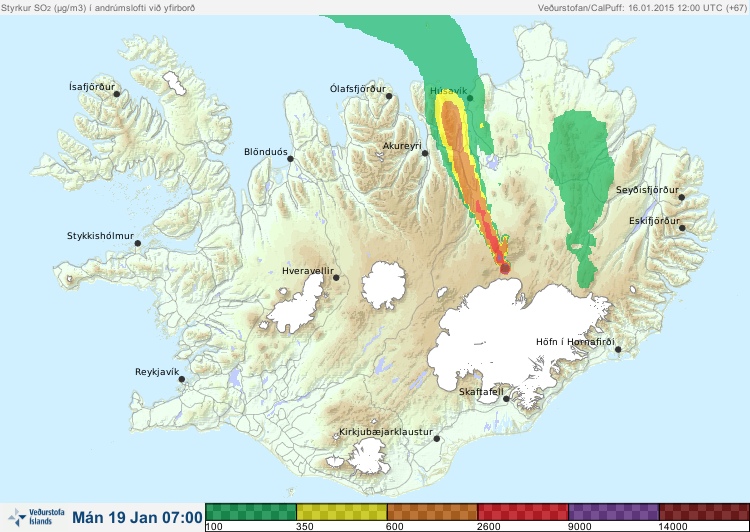Click the 'Ísafjörður' label
Viewport: 750px width, 532px height.
coord(92,87)
